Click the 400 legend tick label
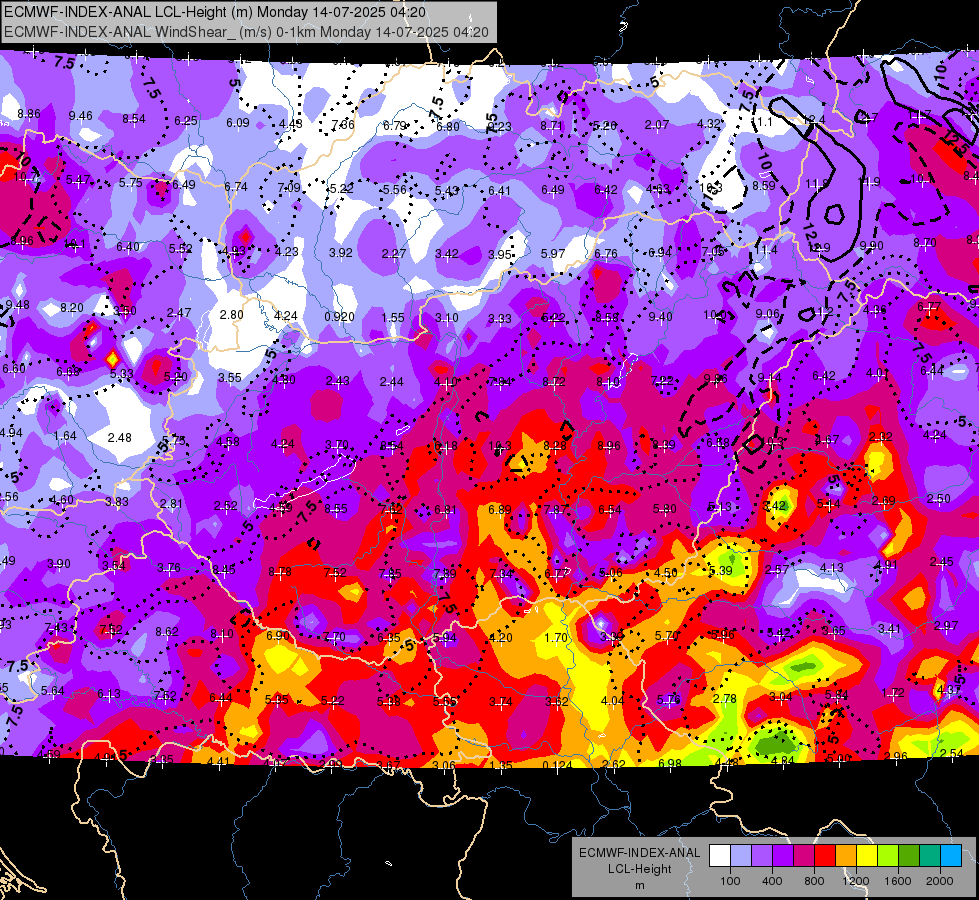Image resolution: width=979 pixels, height=900 pixels. click(772, 881)
